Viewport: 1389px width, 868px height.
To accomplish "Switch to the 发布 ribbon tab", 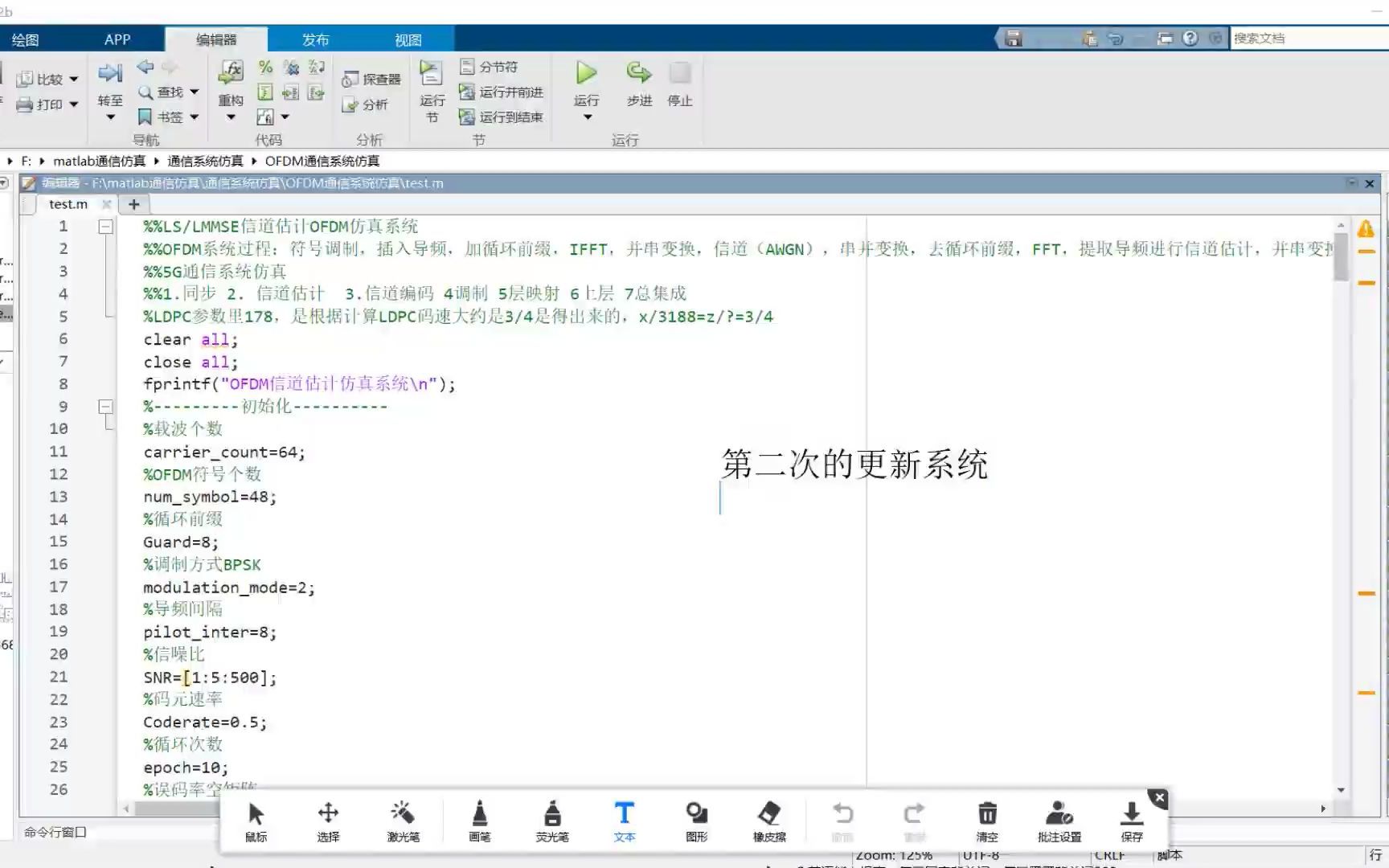I will pos(314,39).
